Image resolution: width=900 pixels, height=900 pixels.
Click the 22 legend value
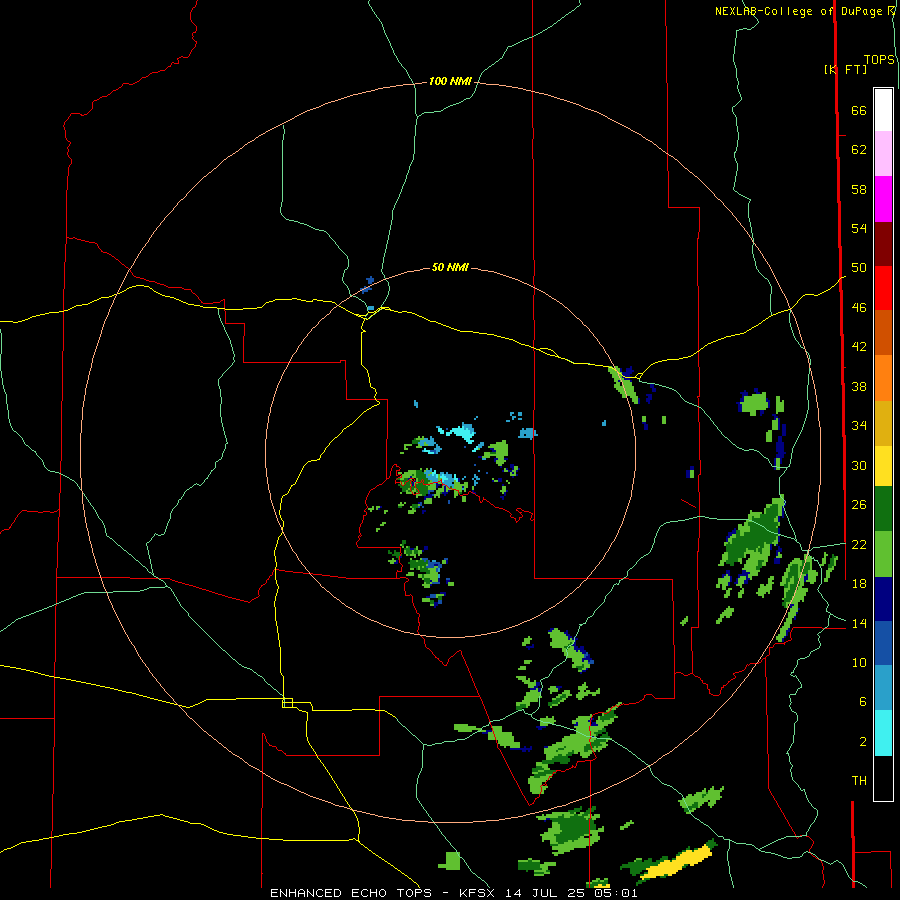[x=859, y=544]
